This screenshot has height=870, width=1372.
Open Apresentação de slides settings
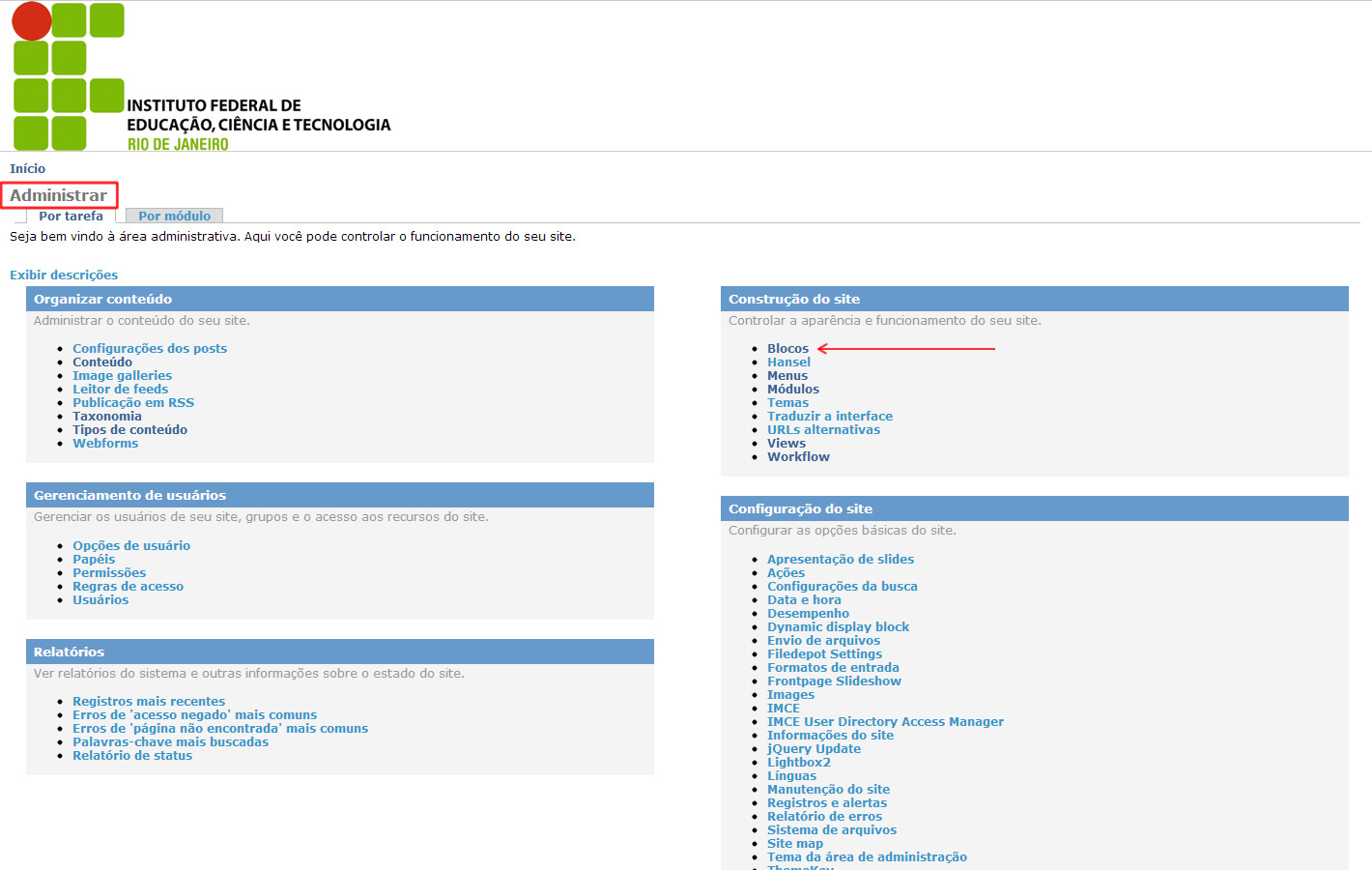[x=840, y=560]
